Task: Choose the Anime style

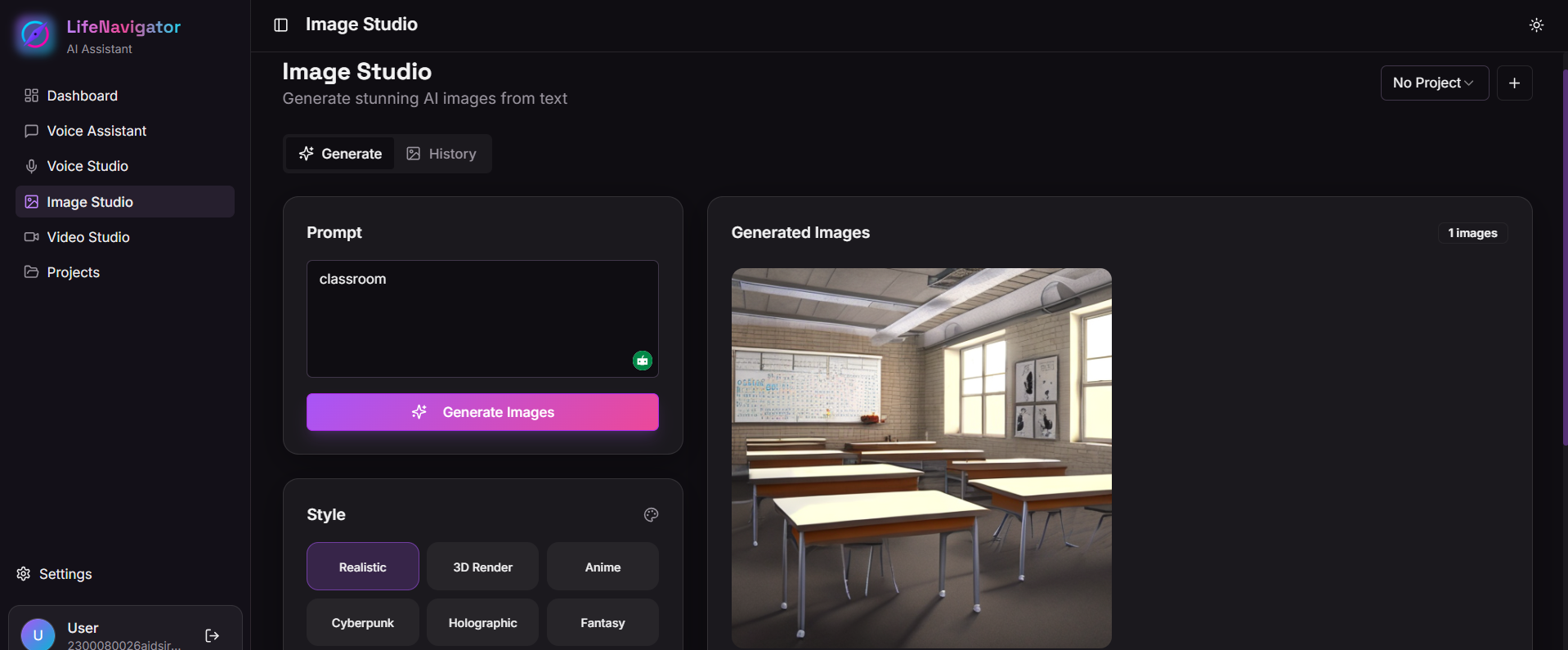Action: tap(603, 567)
